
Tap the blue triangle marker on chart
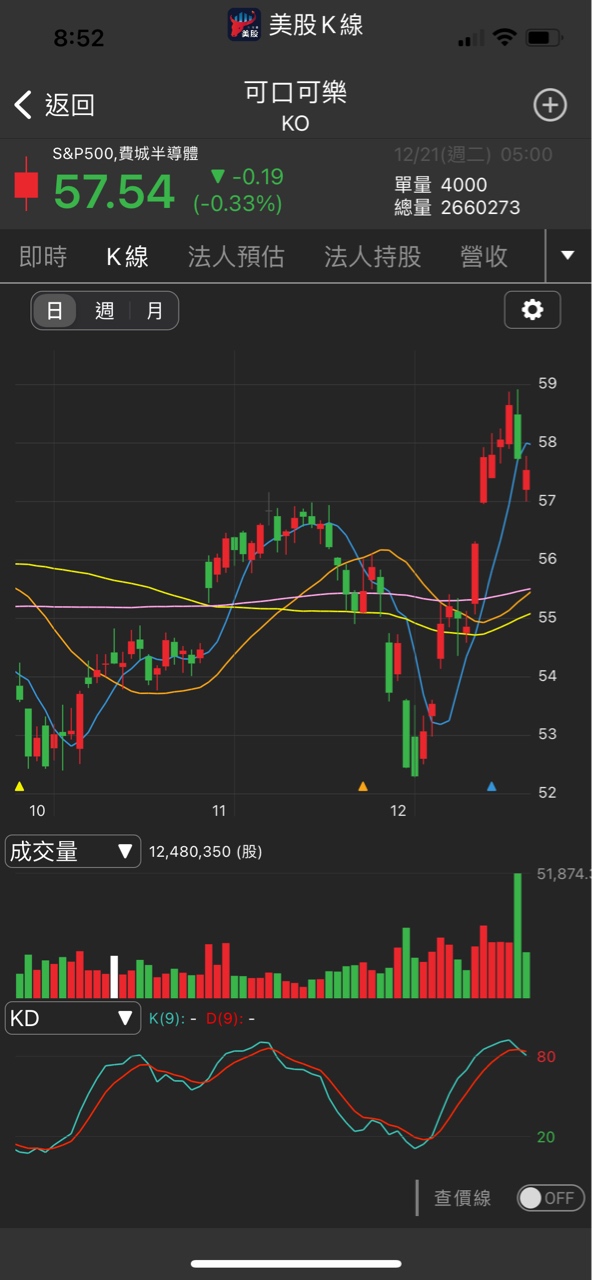(x=491, y=787)
